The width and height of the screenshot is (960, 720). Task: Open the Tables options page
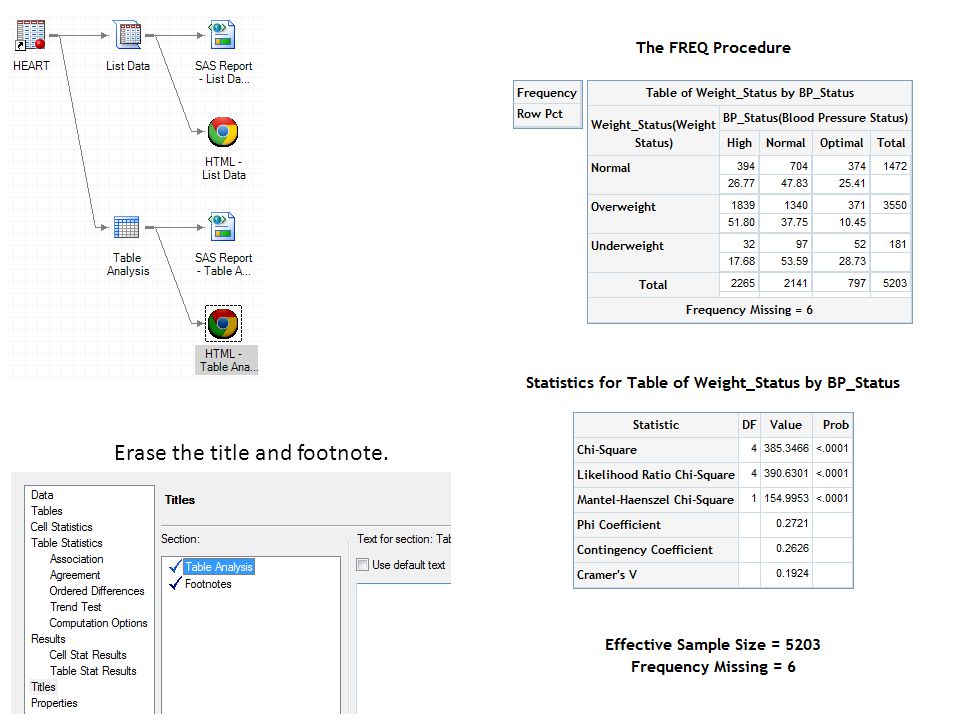click(47, 511)
